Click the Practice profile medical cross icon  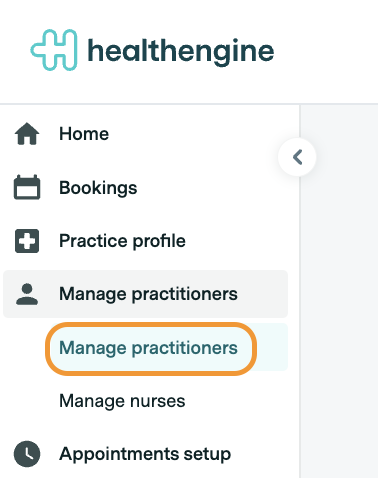pos(27,241)
